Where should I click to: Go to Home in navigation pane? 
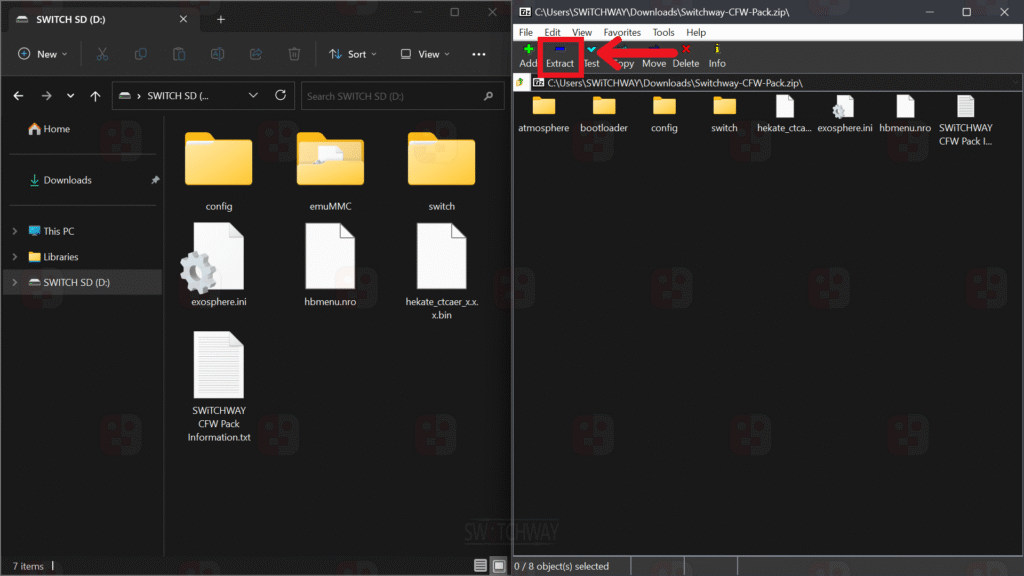pos(50,129)
